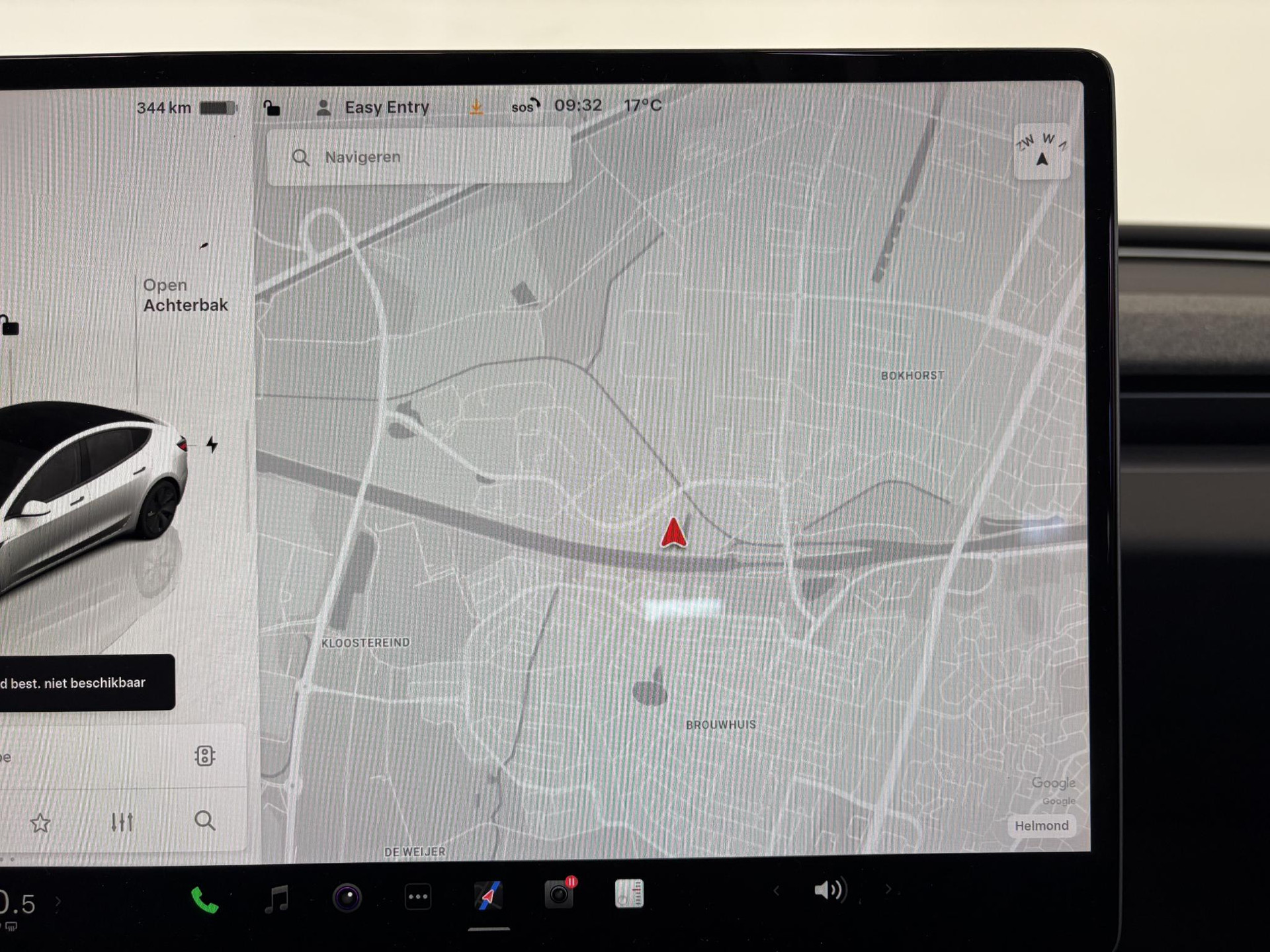The height and width of the screenshot is (952, 1270).
Task: Open the Phone app
Action: pyautogui.click(x=204, y=900)
